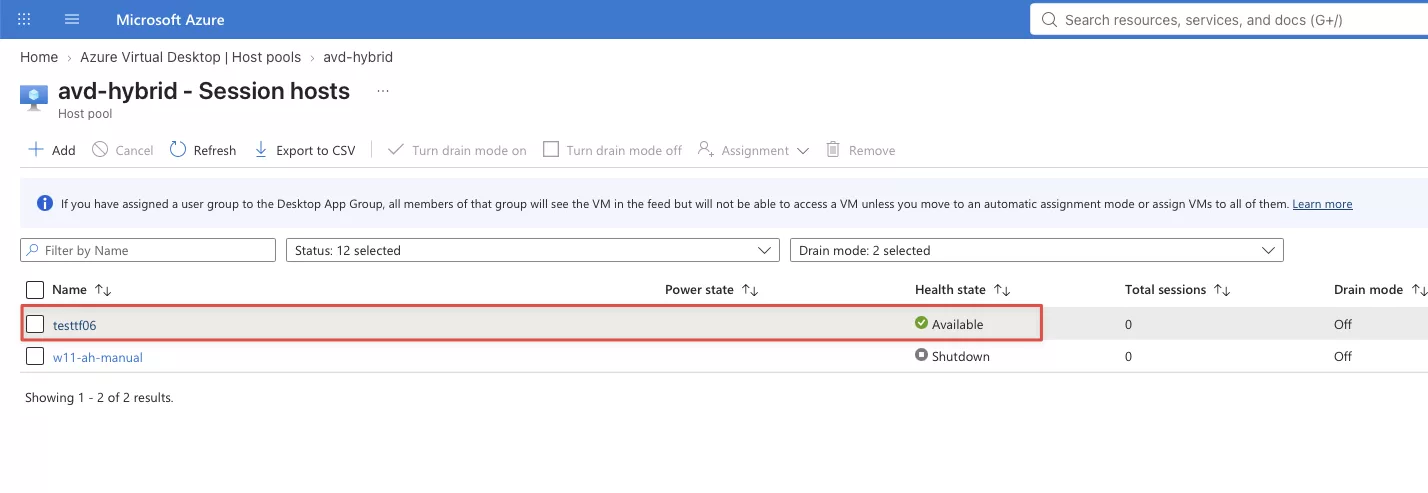Open the testtf06 session host
Image resolution: width=1428 pixels, height=493 pixels.
[75, 325]
